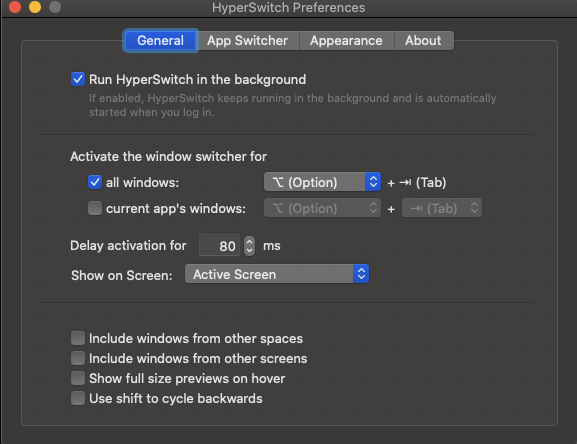This screenshot has height=444, width=577.
Task: Switch to the General tab
Action: coord(160,40)
